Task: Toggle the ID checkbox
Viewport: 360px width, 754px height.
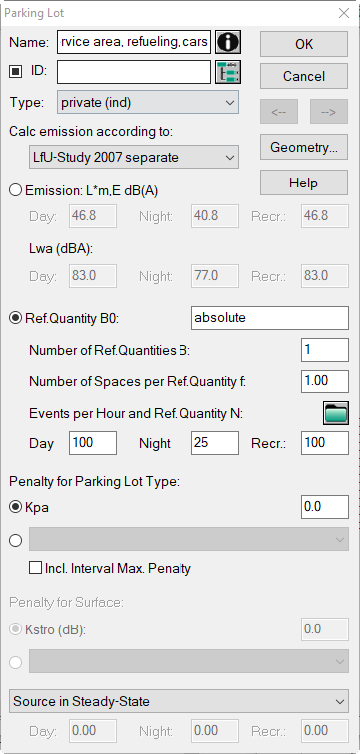Action: (16, 72)
